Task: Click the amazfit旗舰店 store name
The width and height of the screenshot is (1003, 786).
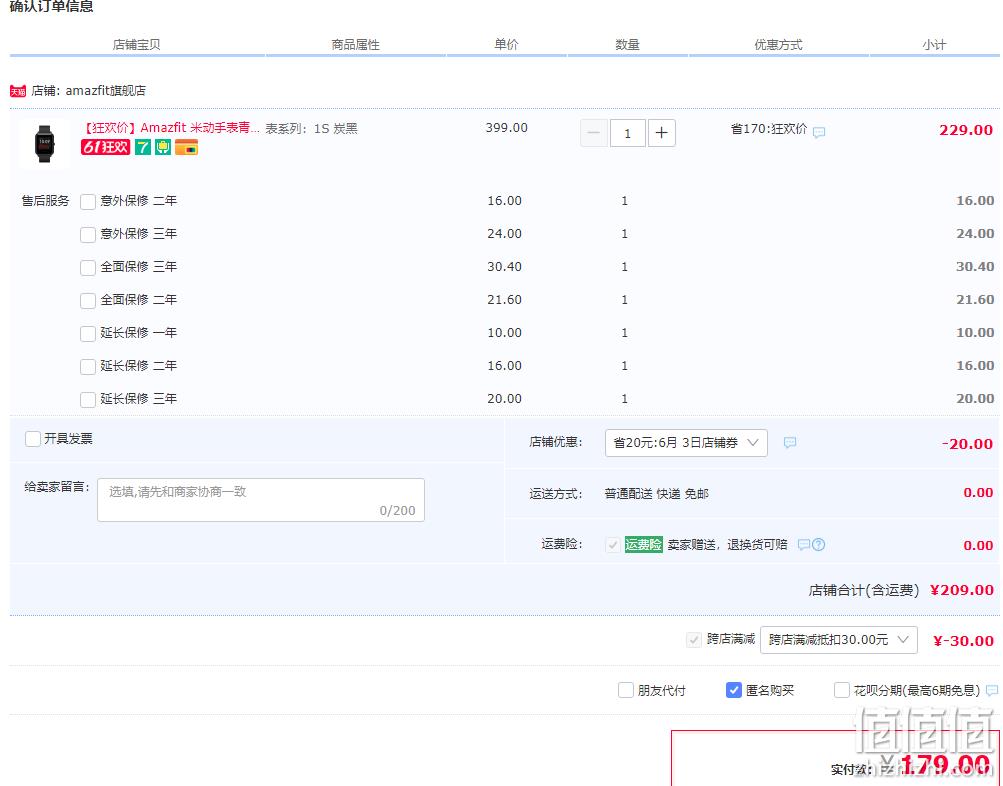Action: [x=106, y=91]
